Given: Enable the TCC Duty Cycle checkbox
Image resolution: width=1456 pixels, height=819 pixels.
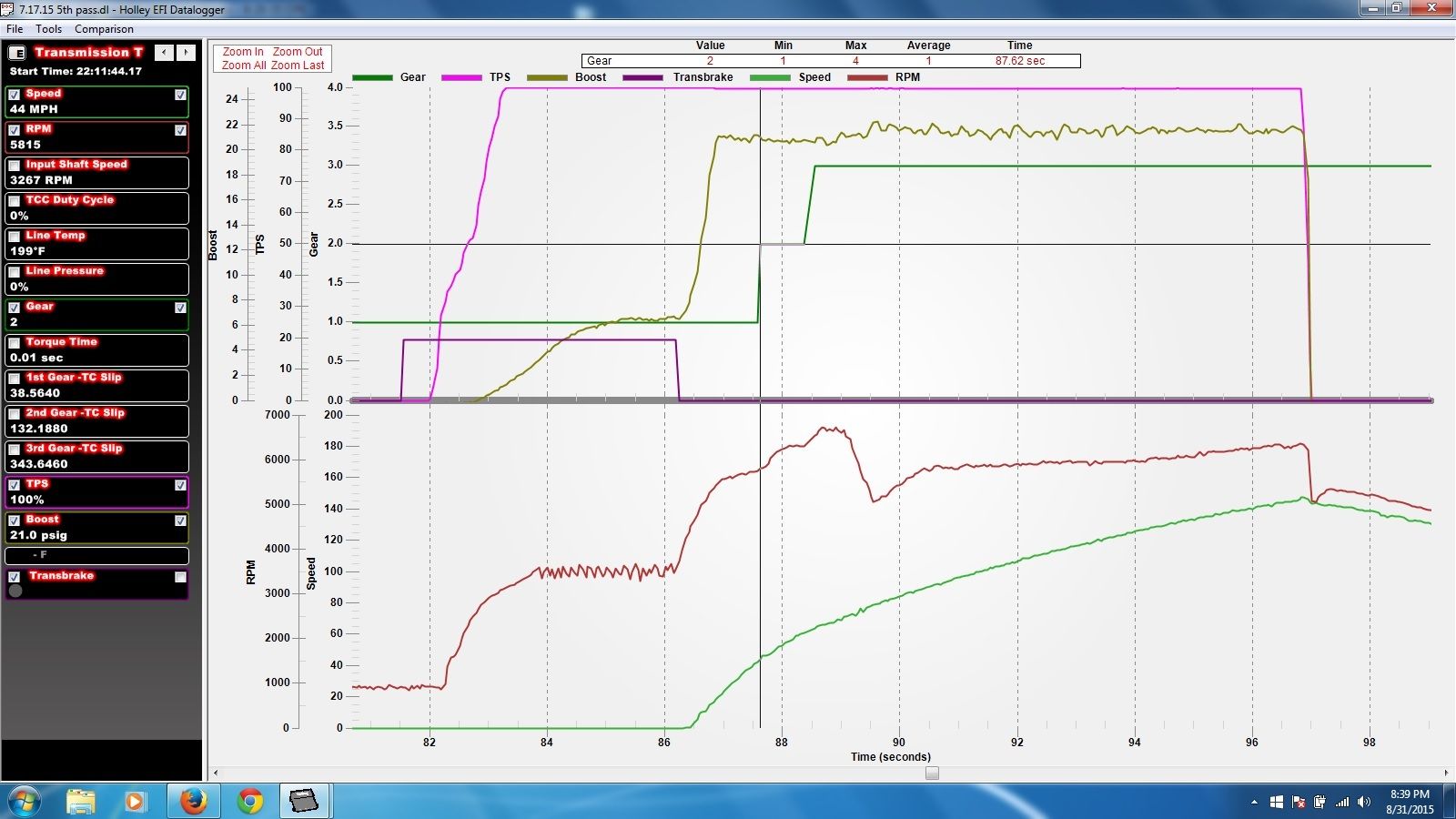Looking at the screenshot, I should (x=15, y=201).
